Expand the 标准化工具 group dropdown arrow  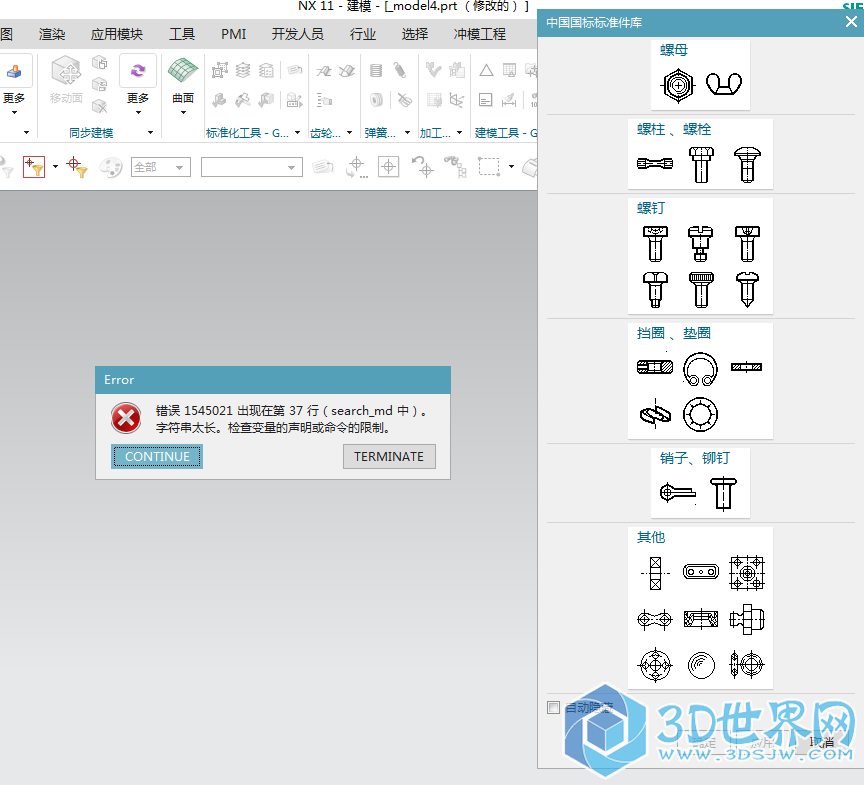tap(298, 133)
